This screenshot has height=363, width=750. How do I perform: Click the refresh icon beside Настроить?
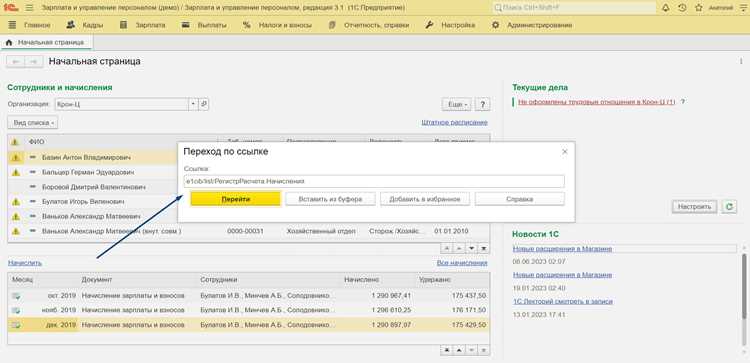click(x=729, y=207)
